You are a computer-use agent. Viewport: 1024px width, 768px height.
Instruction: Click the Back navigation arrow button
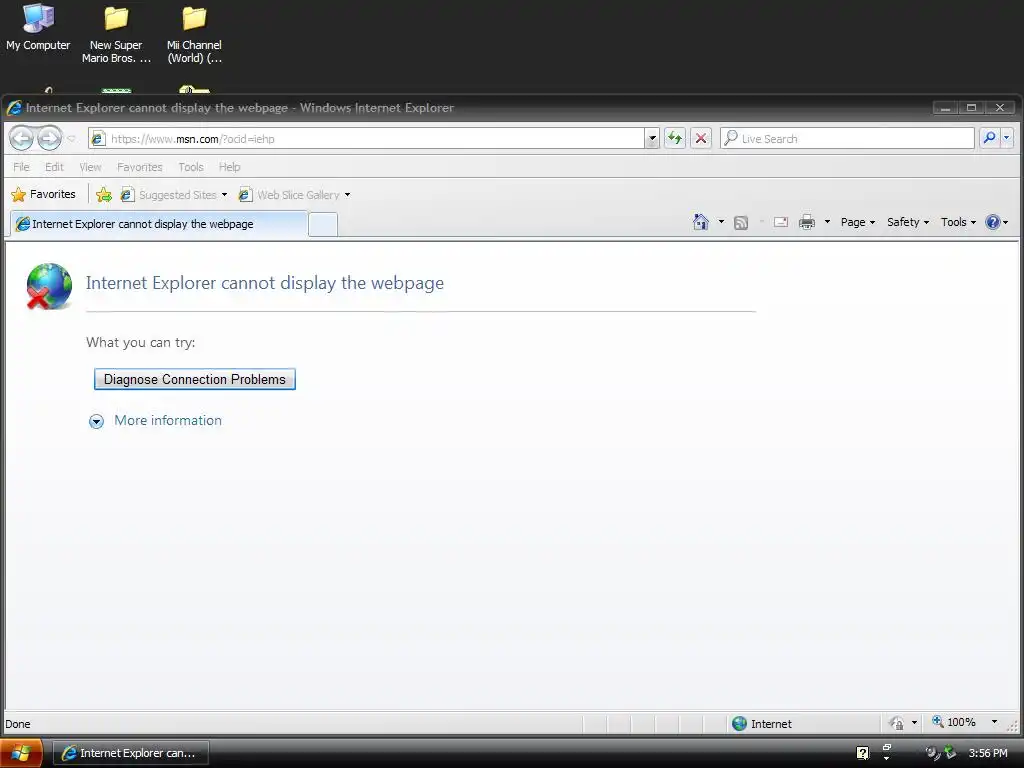point(21,138)
